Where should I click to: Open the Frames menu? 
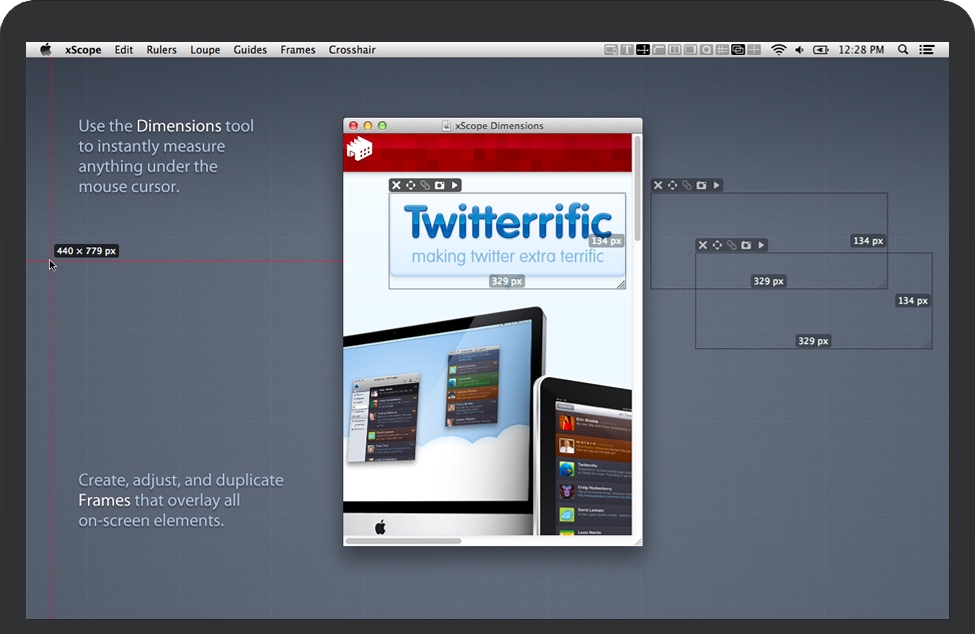click(x=297, y=50)
